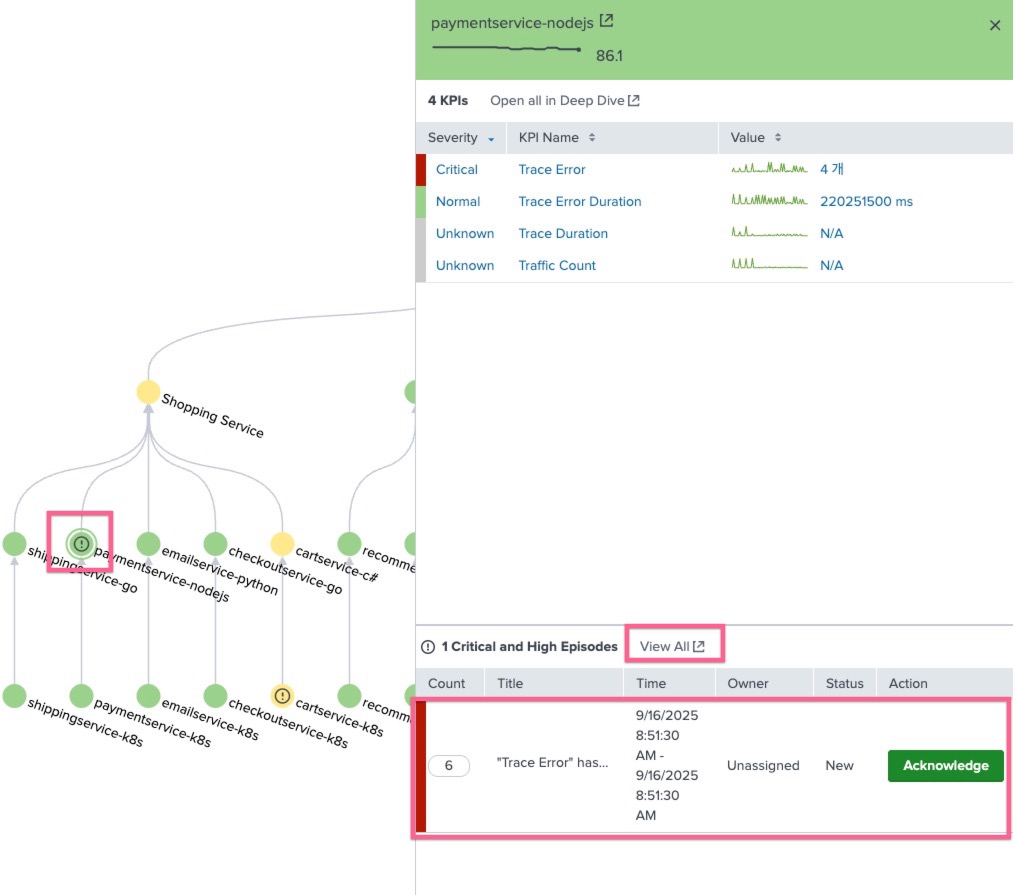The image size is (1016, 895).
Task: Select the shippingservice-go node
Action: click(x=14, y=543)
